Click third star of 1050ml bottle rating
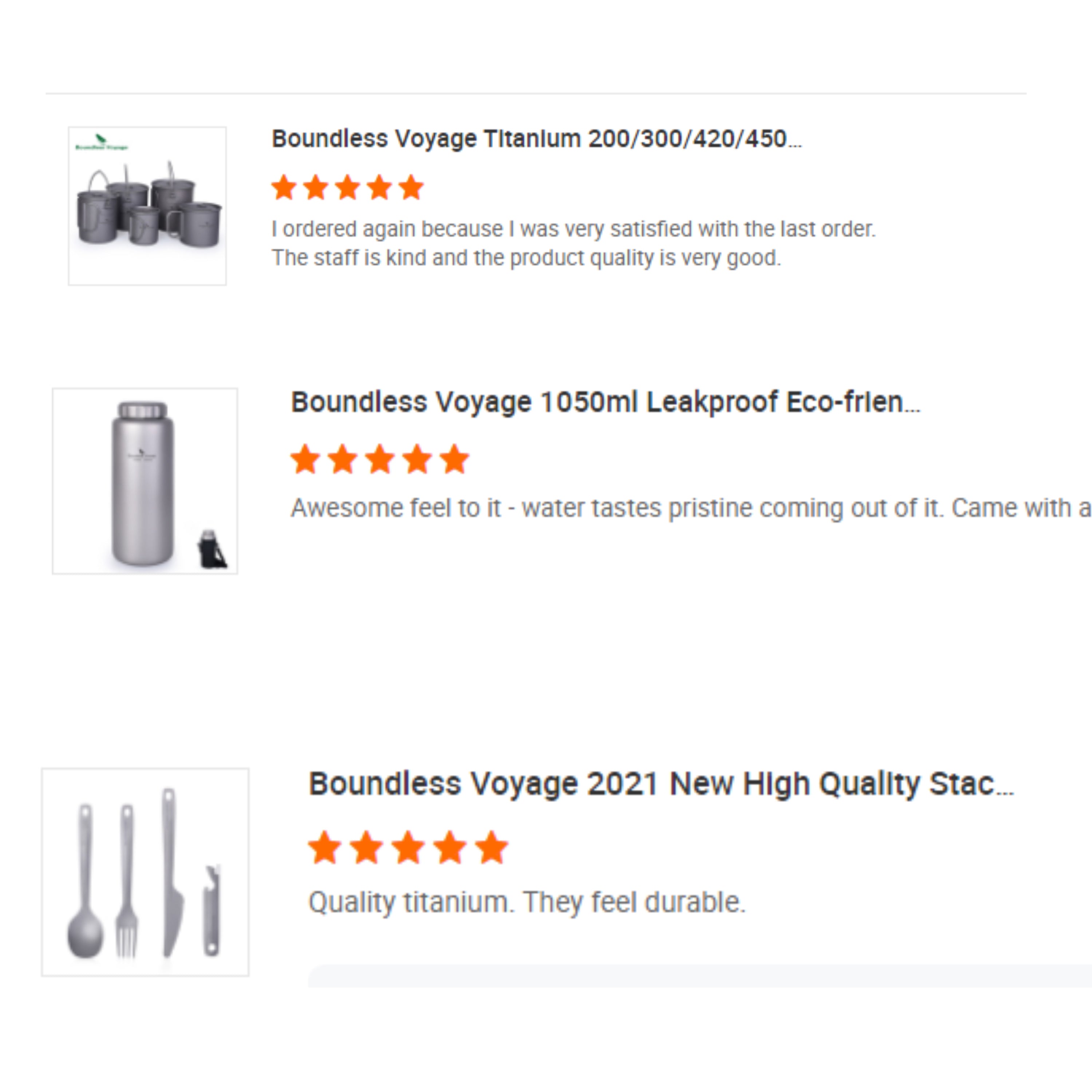Screen dimensions: 1092x1092 click(x=380, y=459)
